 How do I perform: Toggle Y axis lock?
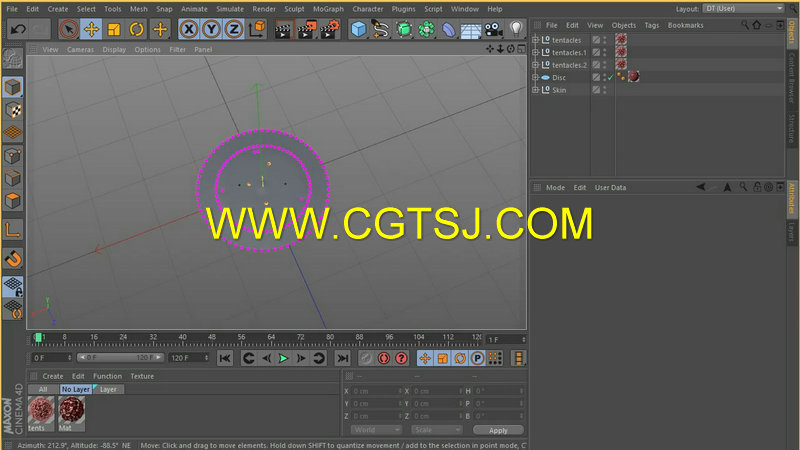point(211,29)
